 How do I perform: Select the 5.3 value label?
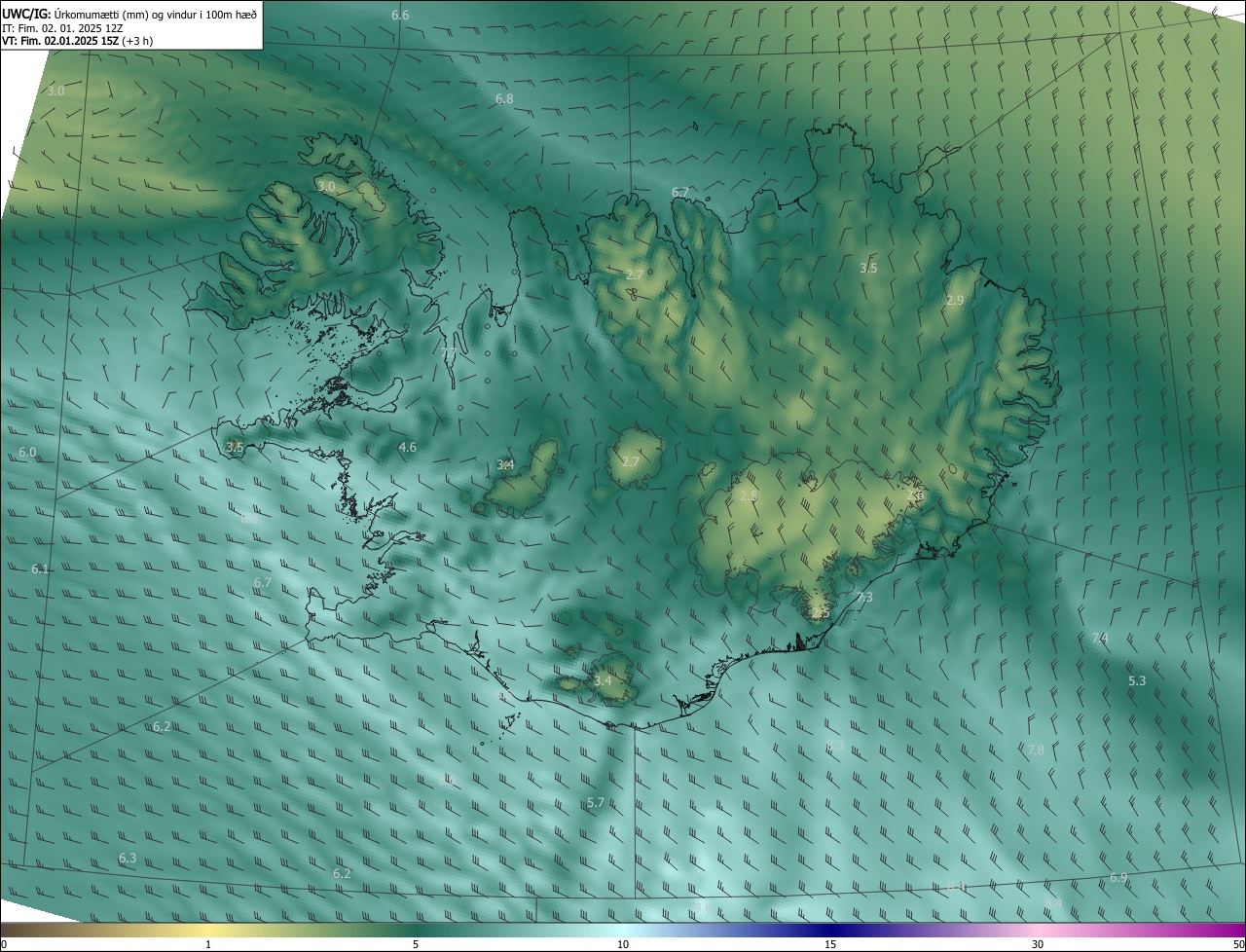[1137, 681]
